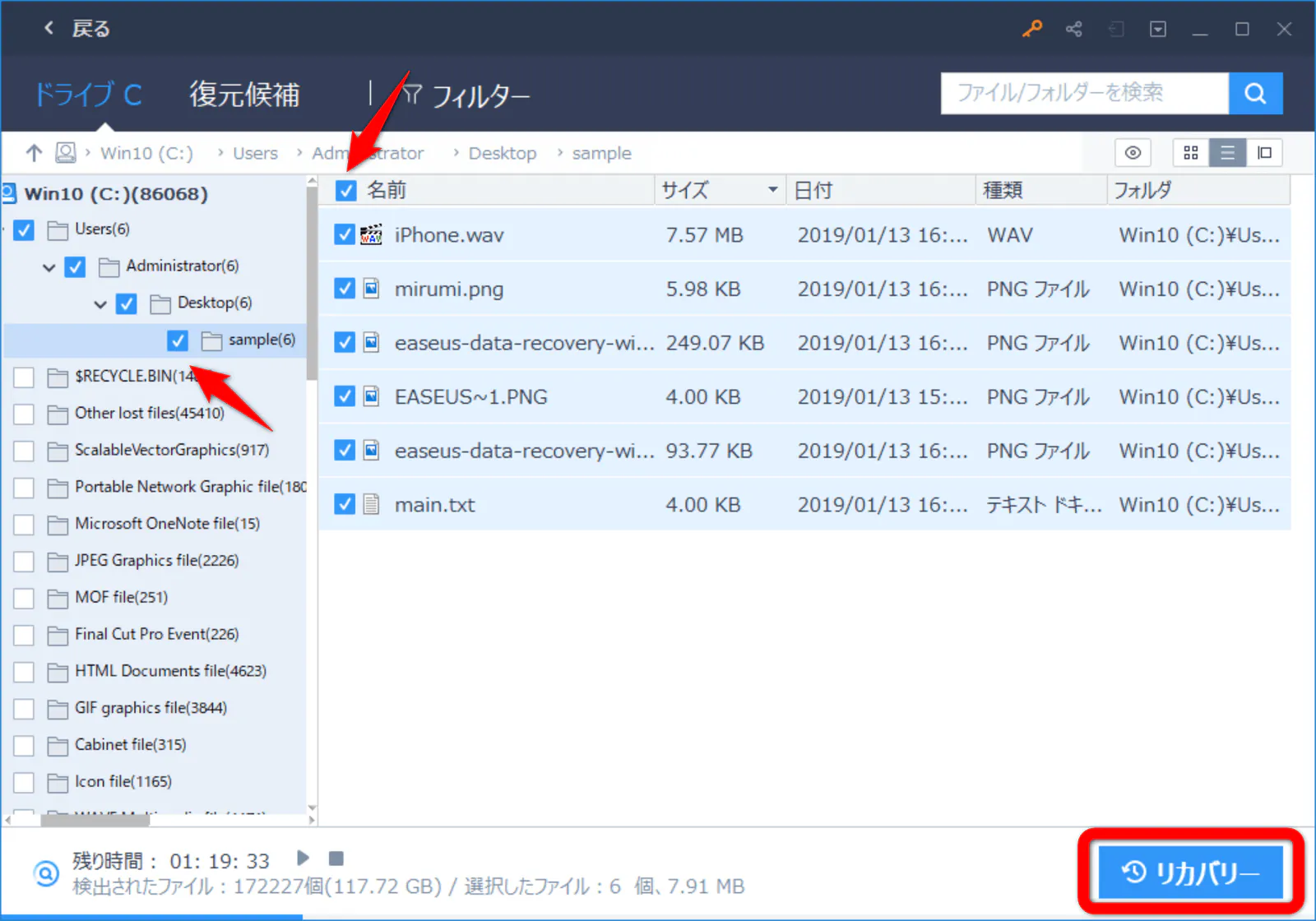Uncheck the mirumi.png checkbox
Viewport: 1316px width, 921px height.
tap(345, 289)
